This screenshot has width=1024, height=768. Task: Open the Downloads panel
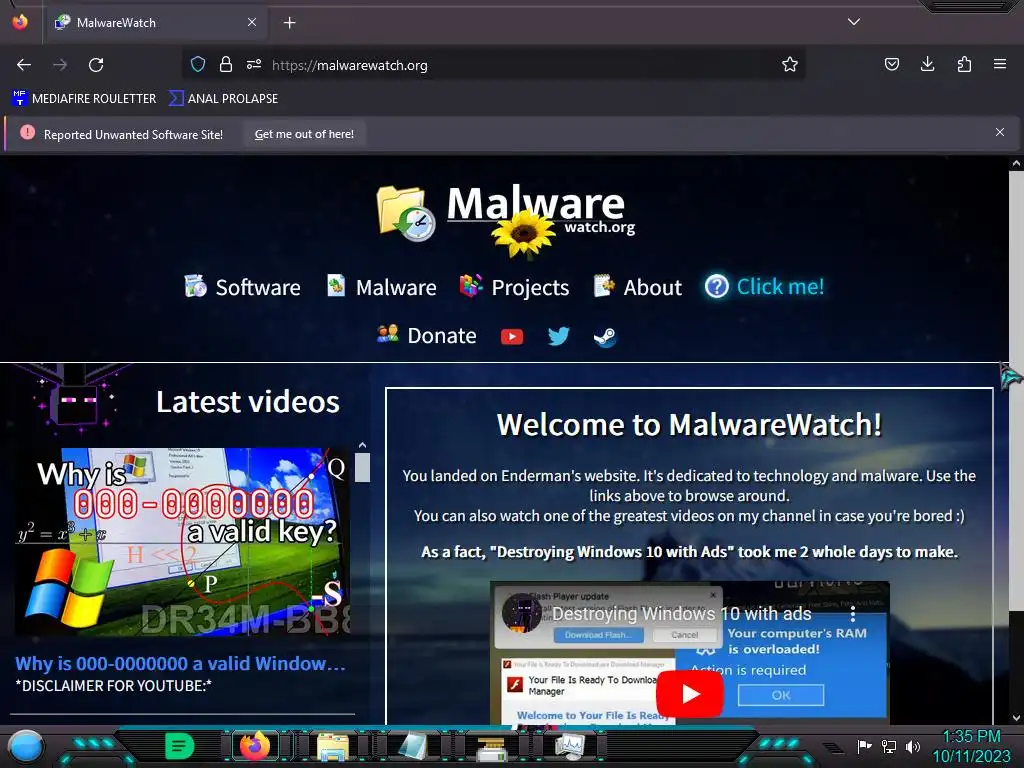(927, 65)
